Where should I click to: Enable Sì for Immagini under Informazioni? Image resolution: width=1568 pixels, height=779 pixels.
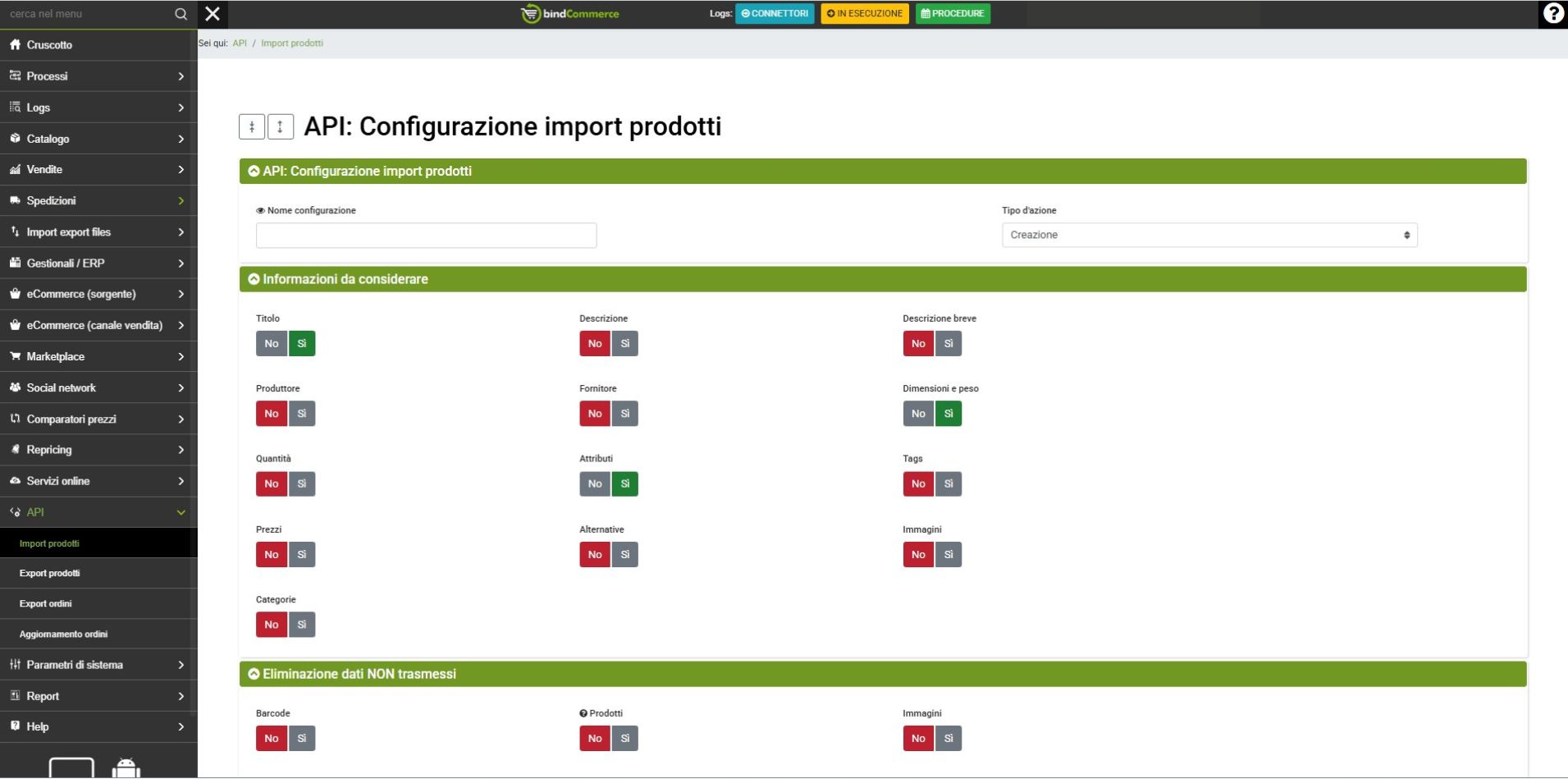pos(948,555)
